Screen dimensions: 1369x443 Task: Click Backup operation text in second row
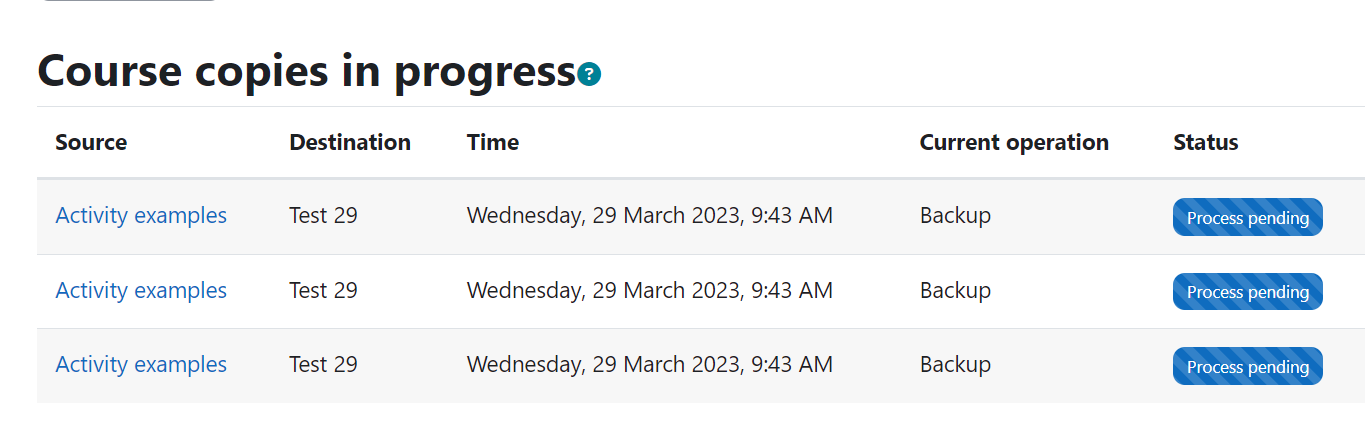(x=955, y=290)
